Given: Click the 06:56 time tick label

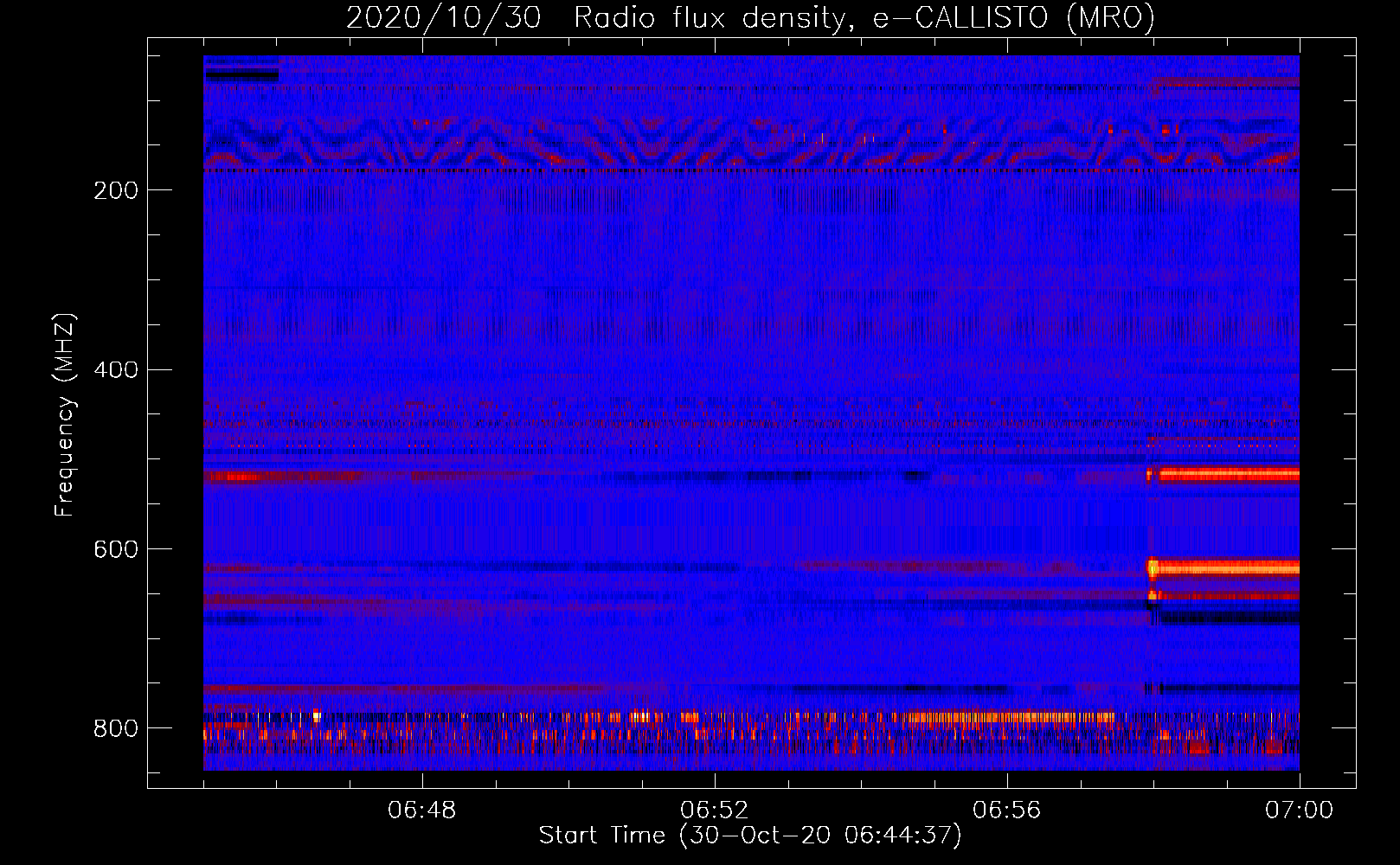Looking at the screenshot, I should tap(1006, 811).
